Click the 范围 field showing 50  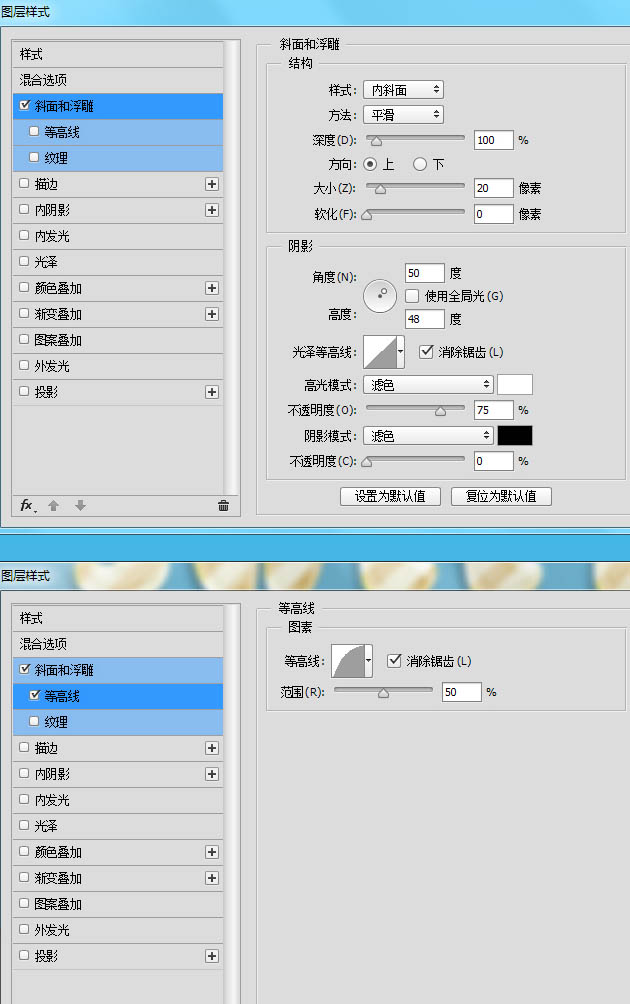pyautogui.click(x=462, y=692)
